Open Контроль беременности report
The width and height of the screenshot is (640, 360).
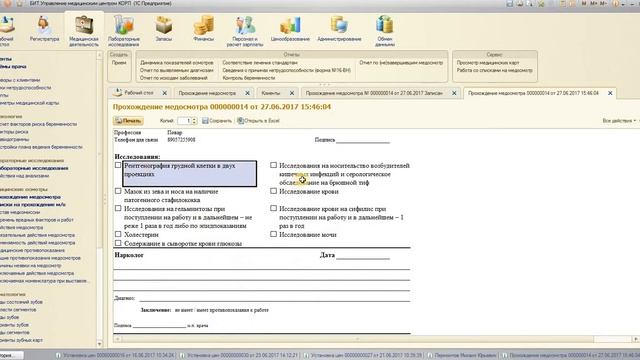pyautogui.click(x=249, y=78)
